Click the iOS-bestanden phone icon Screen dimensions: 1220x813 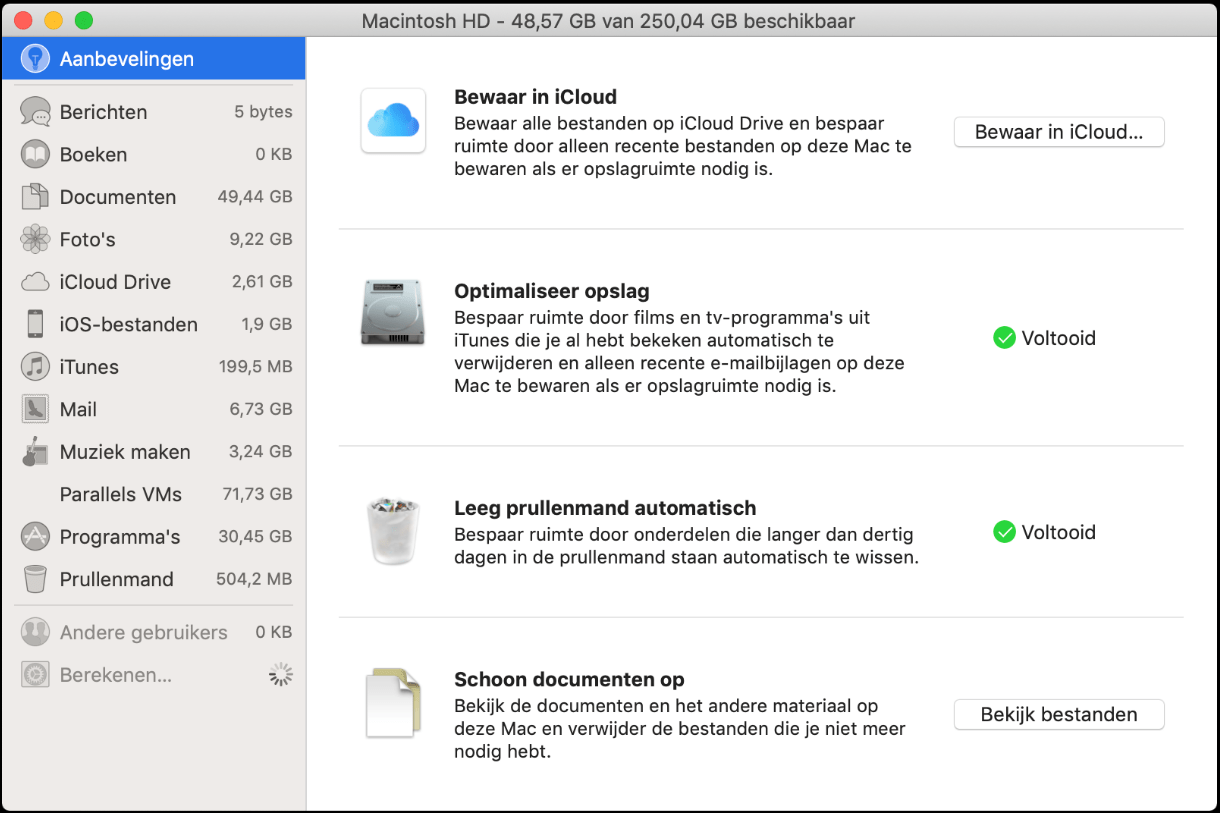(35, 324)
